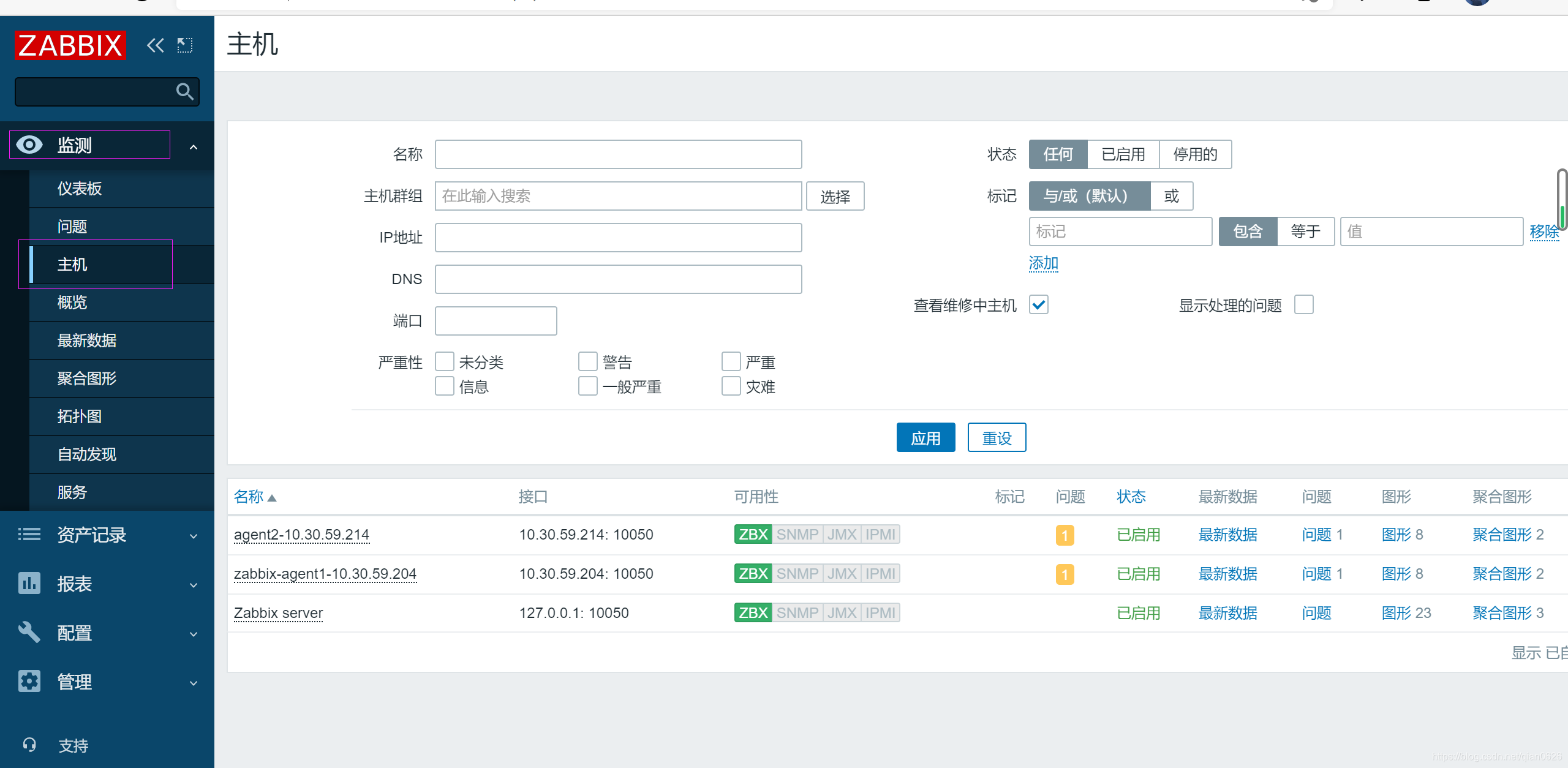Click the list icon for 资产记录
Viewport: 1568px width, 768px height.
[29, 535]
